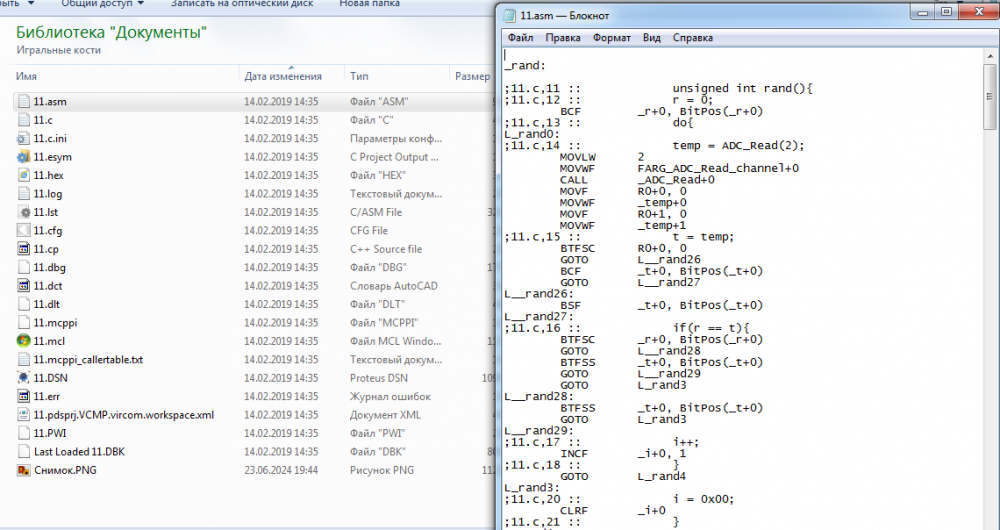Screen dimensions: 1000x530
Task: Select the 11.log text document icon
Action: tap(24, 194)
